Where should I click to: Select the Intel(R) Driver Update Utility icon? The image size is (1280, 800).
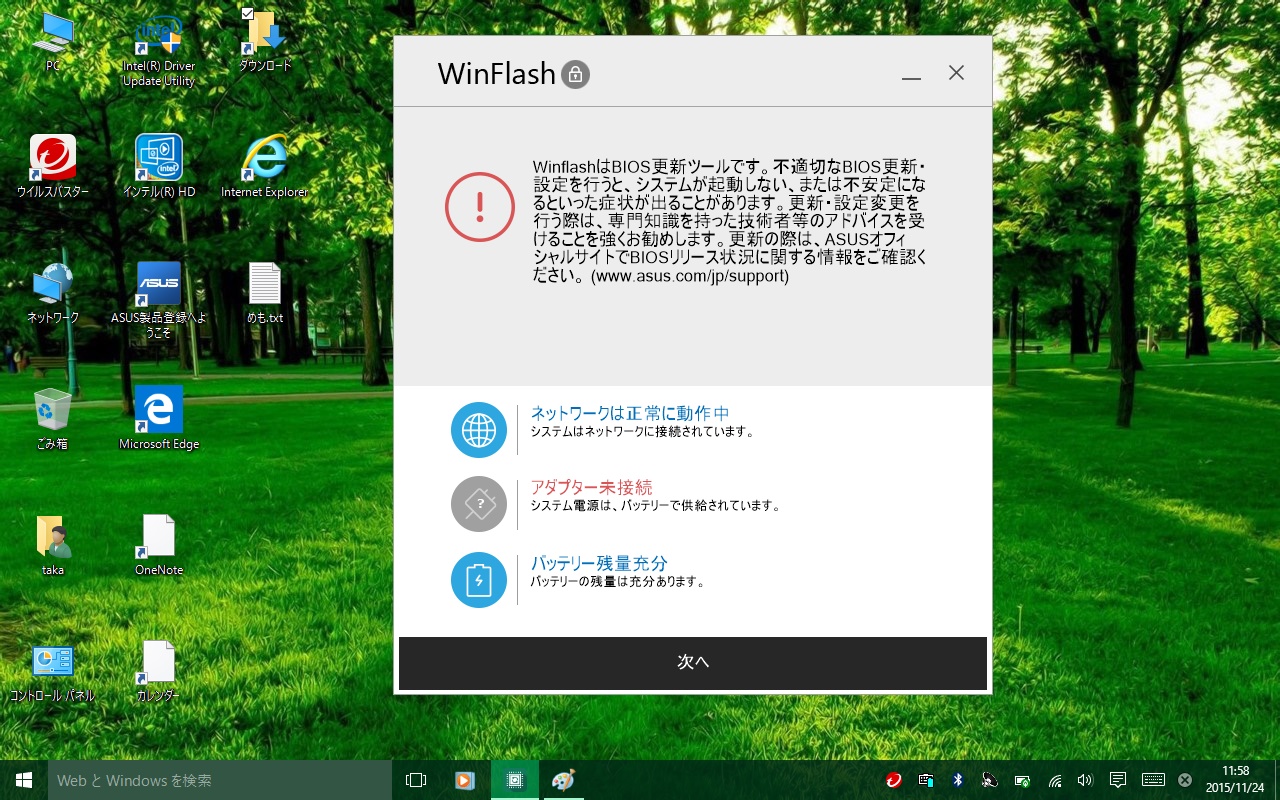[158, 50]
